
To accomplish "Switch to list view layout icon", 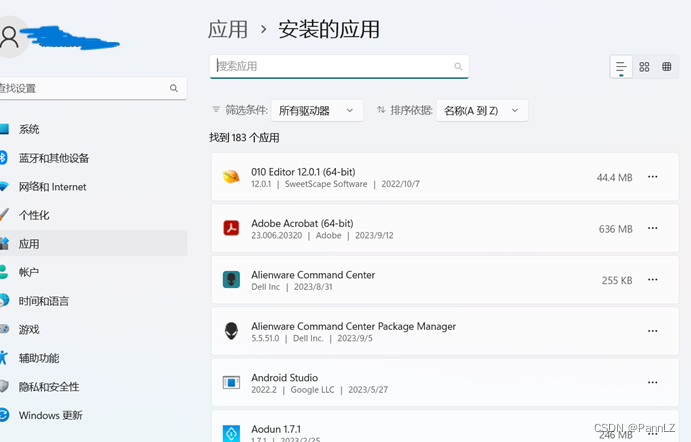I will pos(621,67).
